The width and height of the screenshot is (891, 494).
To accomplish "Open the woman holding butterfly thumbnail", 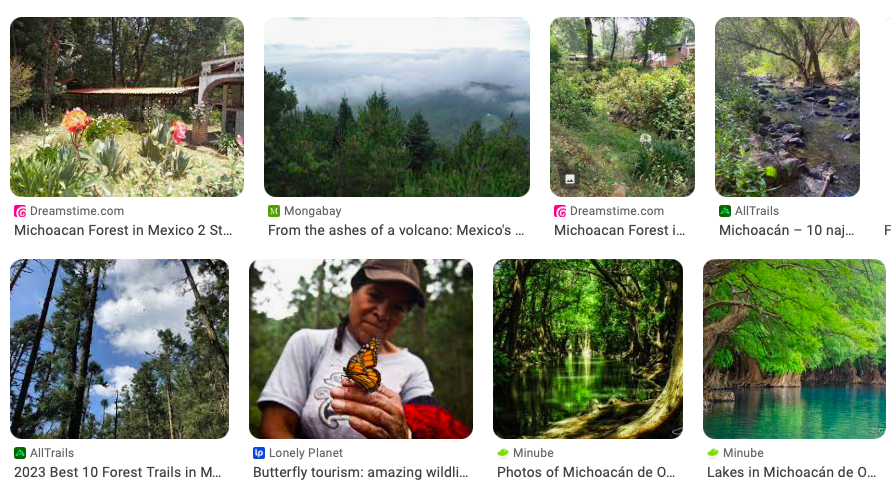I will point(360,349).
